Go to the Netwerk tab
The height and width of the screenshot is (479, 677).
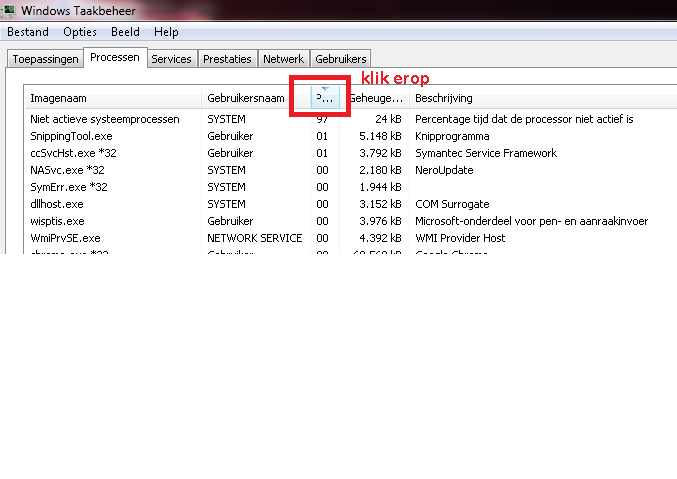283,59
